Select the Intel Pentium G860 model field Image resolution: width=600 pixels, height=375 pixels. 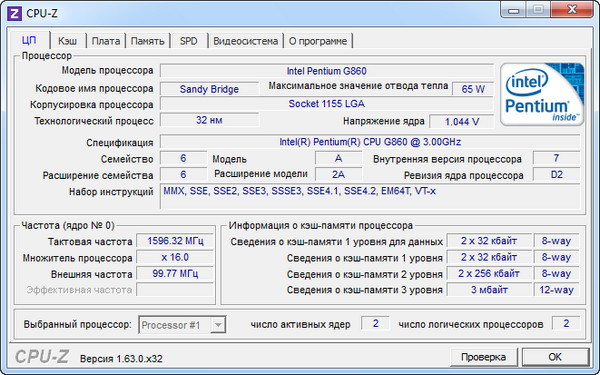pos(327,71)
